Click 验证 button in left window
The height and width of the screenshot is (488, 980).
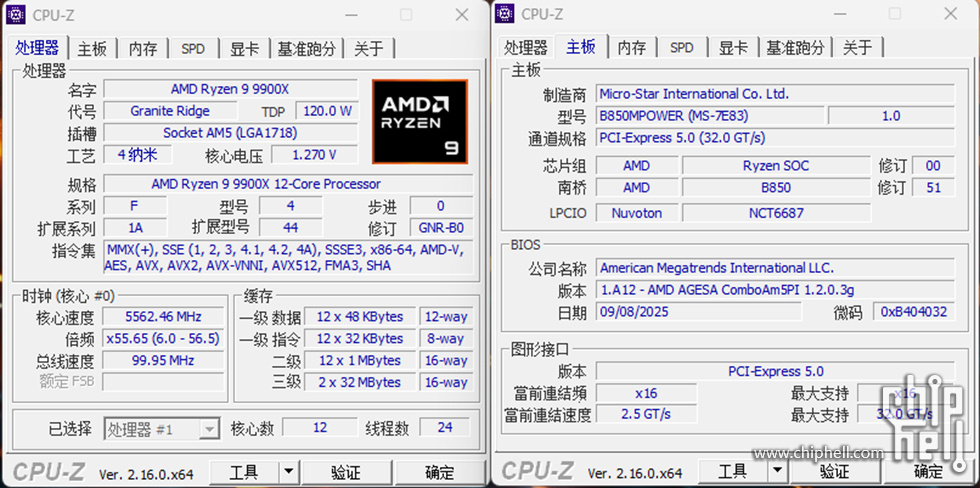tap(346, 472)
